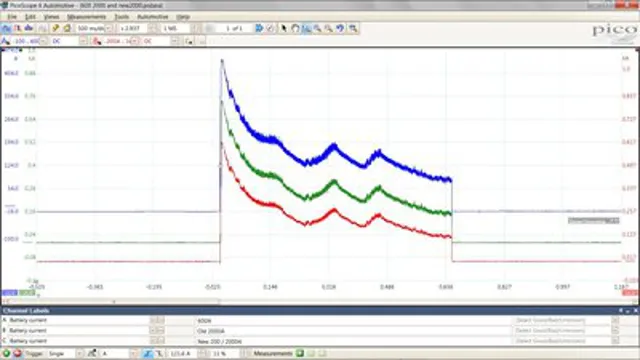Screen dimensions: 640x360
Task: Open channel A DC coupling dropdown
Action: tap(83, 41)
